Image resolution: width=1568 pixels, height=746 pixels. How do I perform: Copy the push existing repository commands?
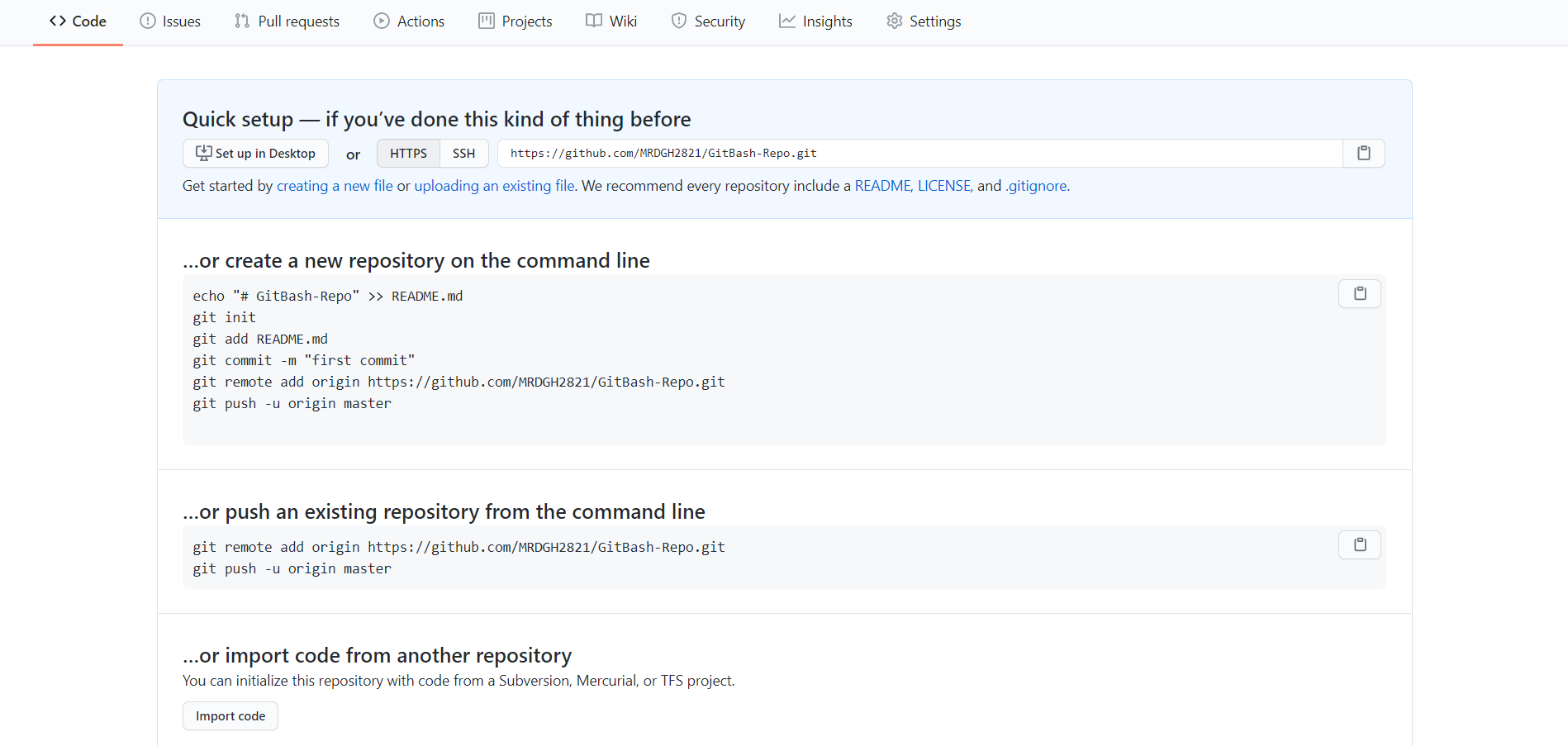(x=1360, y=544)
